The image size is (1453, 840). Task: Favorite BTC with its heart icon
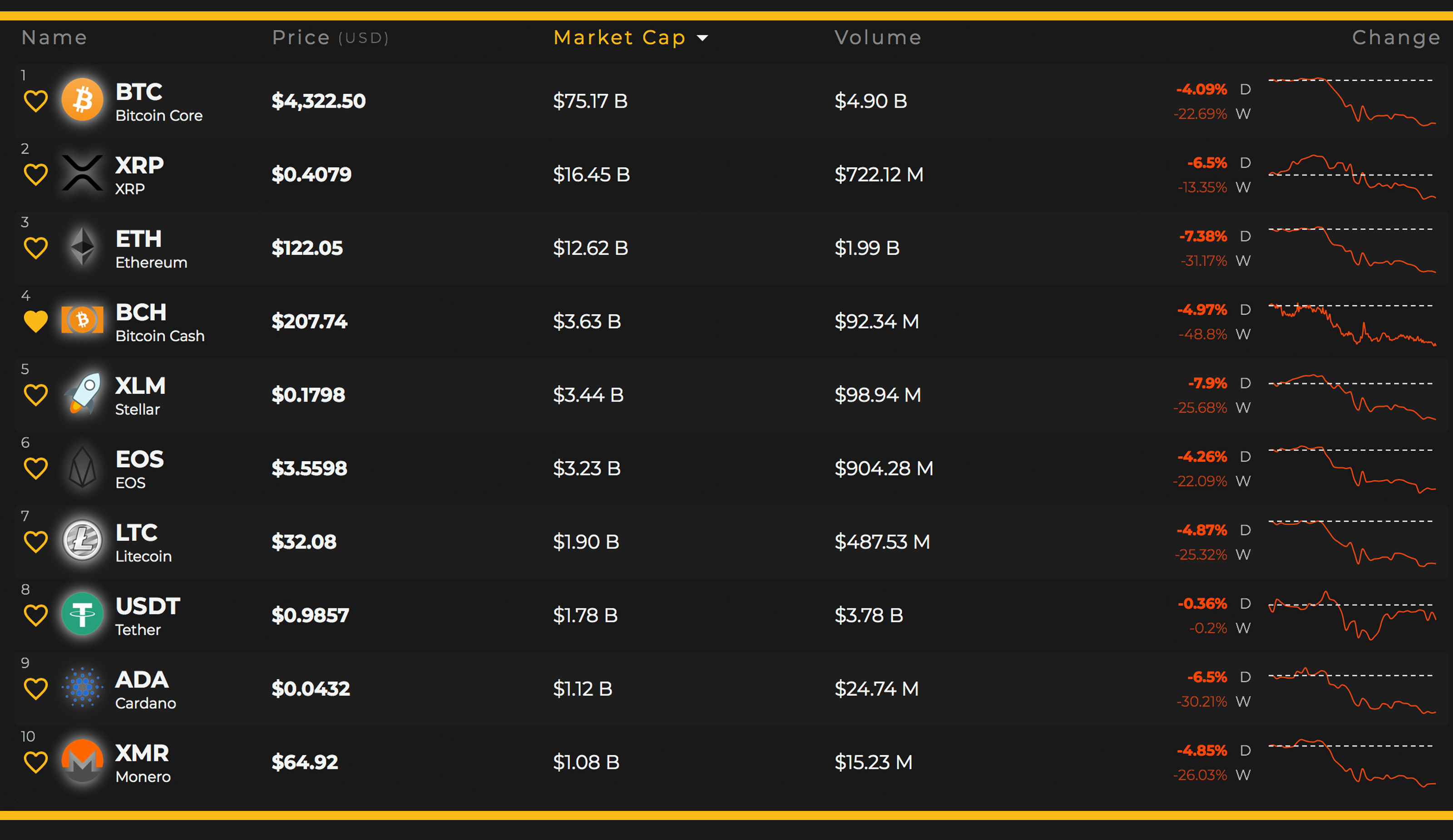[x=36, y=101]
